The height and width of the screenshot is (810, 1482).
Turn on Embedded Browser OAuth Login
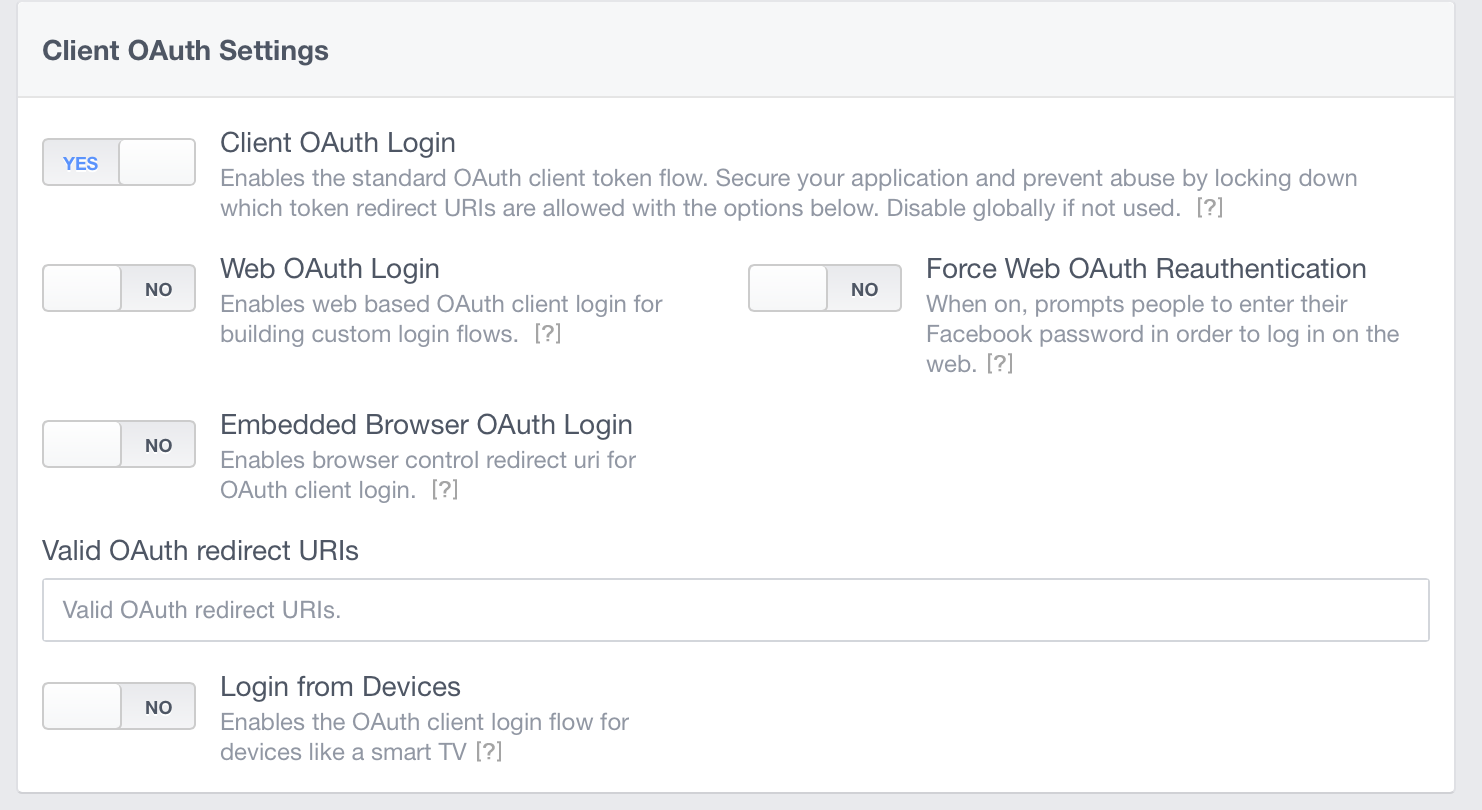118,444
